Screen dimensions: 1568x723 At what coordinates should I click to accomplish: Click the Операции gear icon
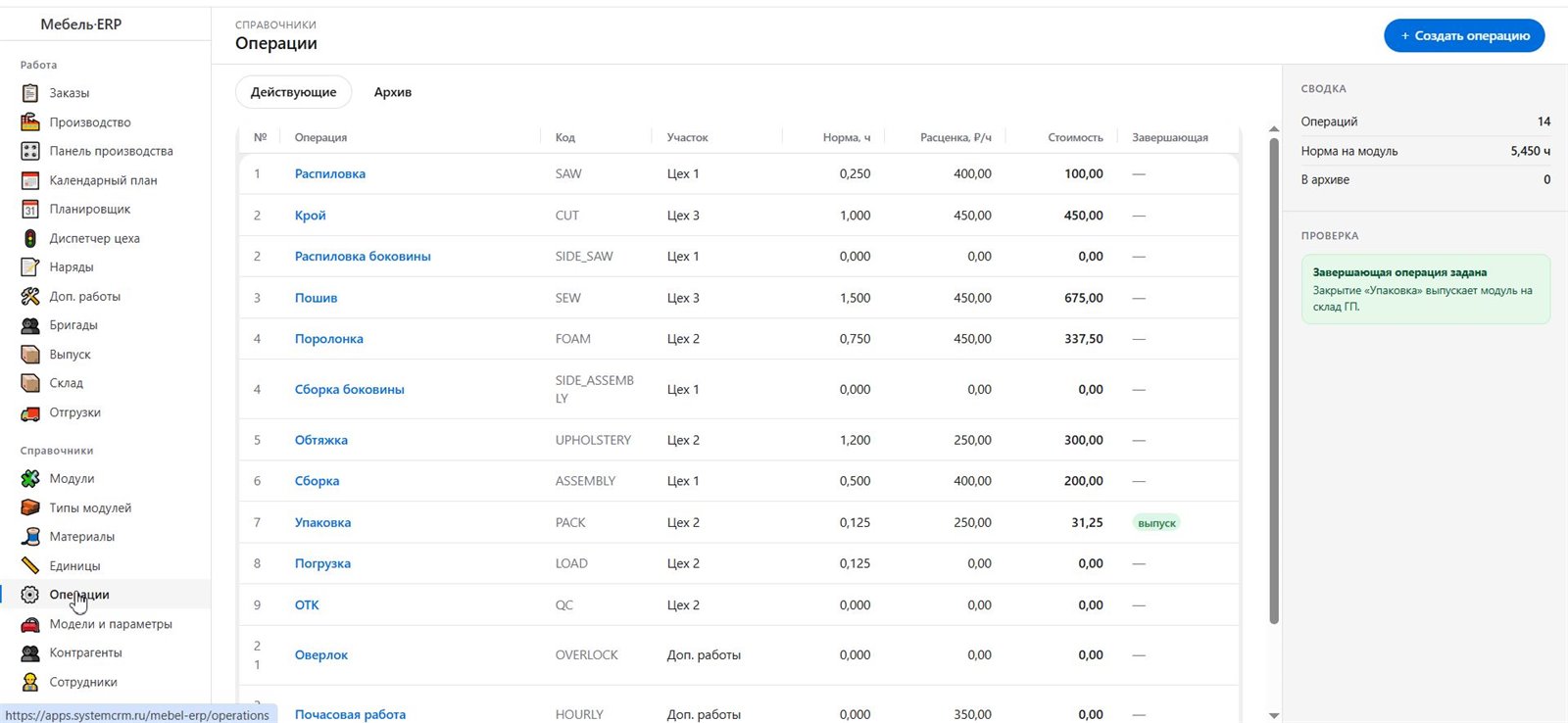[x=30, y=595]
